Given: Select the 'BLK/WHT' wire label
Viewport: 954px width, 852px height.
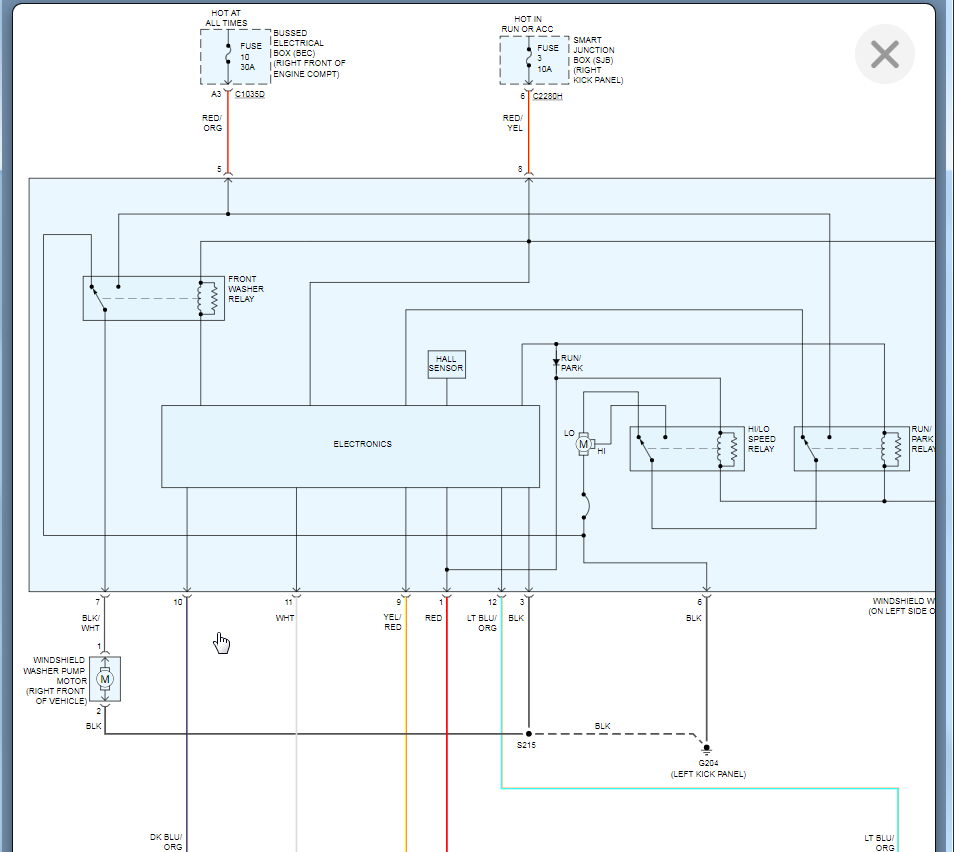Looking at the screenshot, I should pos(91,623).
